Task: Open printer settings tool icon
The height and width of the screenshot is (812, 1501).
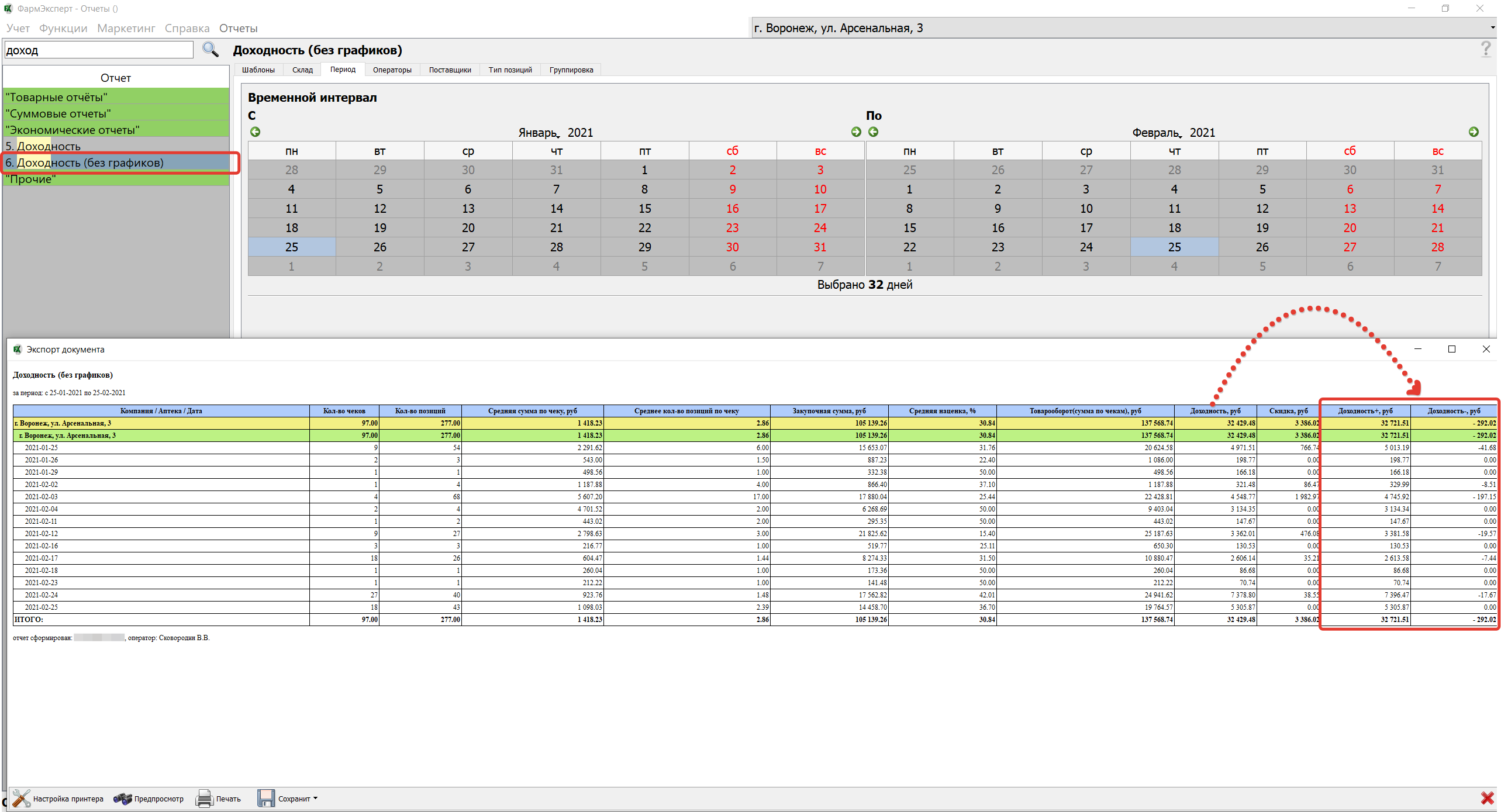Action: coord(22,798)
